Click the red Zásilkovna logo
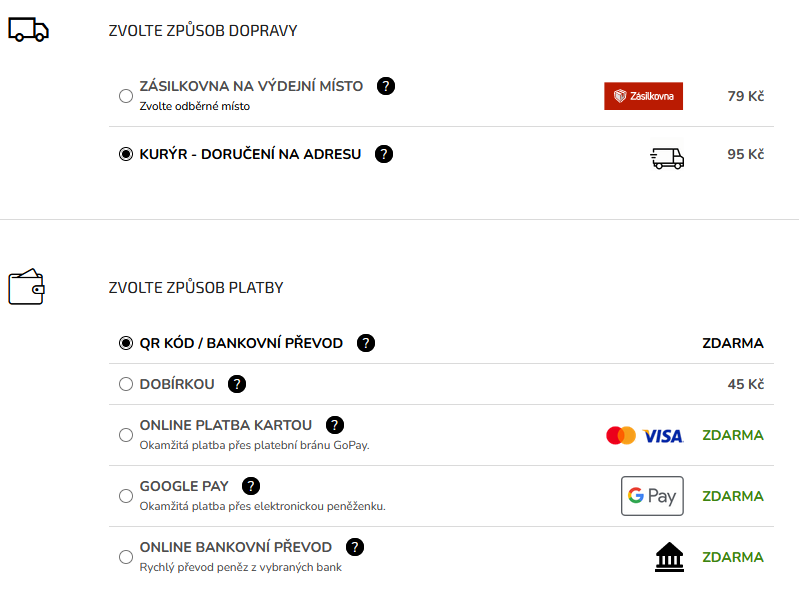799x599 pixels. tap(643, 96)
